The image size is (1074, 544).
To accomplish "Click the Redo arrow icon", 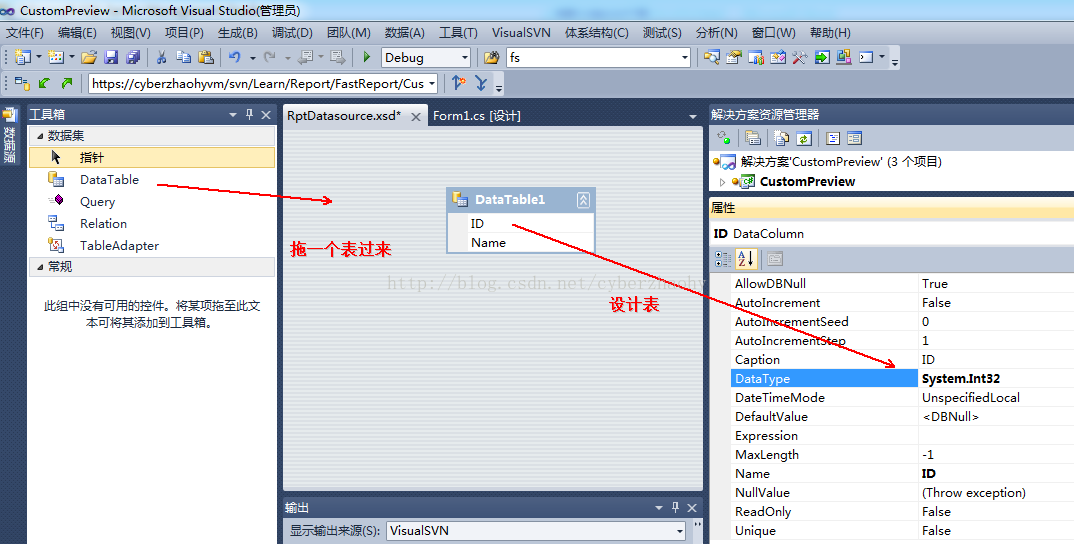I will (x=270, y=58).
